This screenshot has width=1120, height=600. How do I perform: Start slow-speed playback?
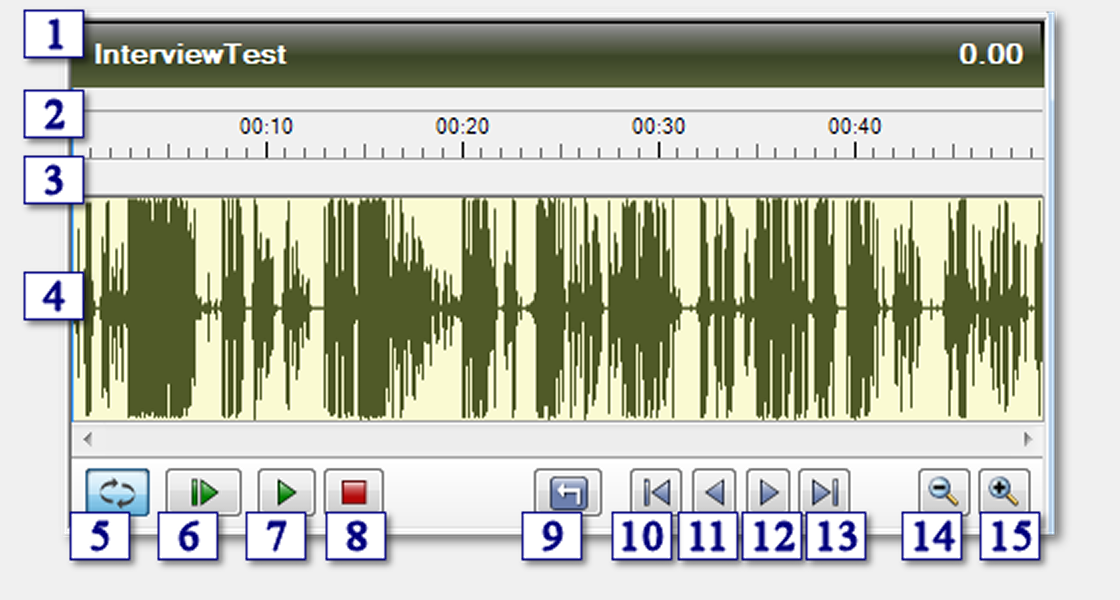[200, 490]
